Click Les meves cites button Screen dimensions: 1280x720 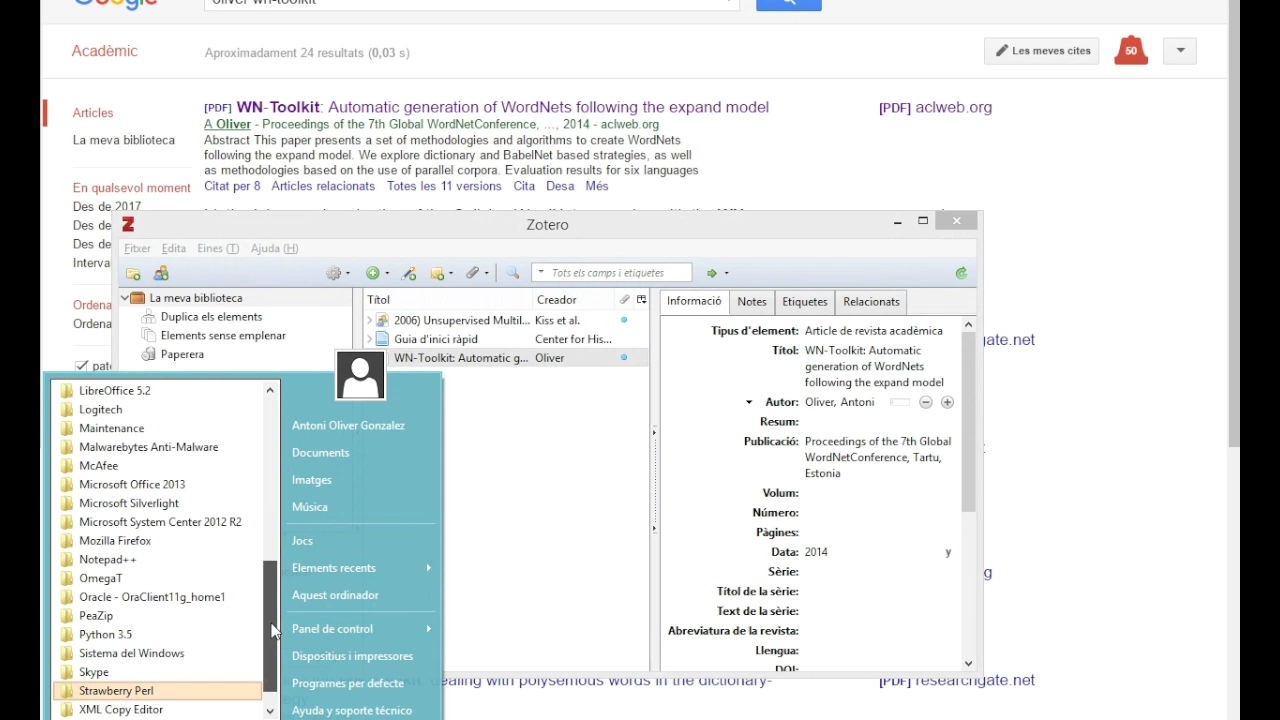pos(1042,51)
